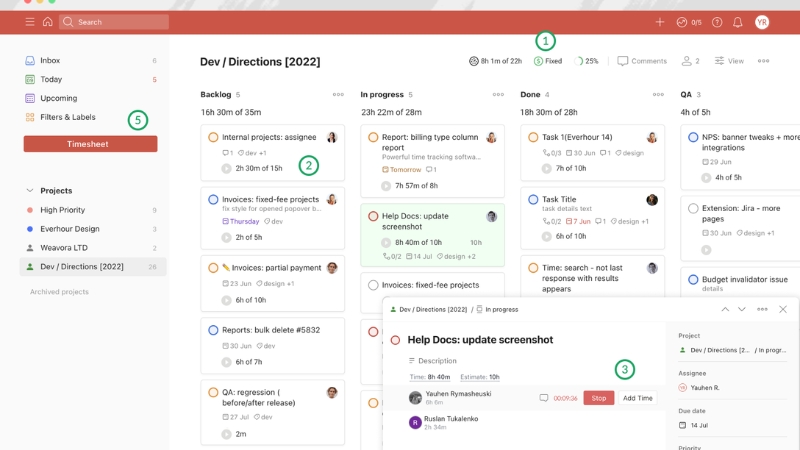Open Backlog column options menu
This screenshot has height=450, width=800.
pyautogui.click(x=338, y=94)
